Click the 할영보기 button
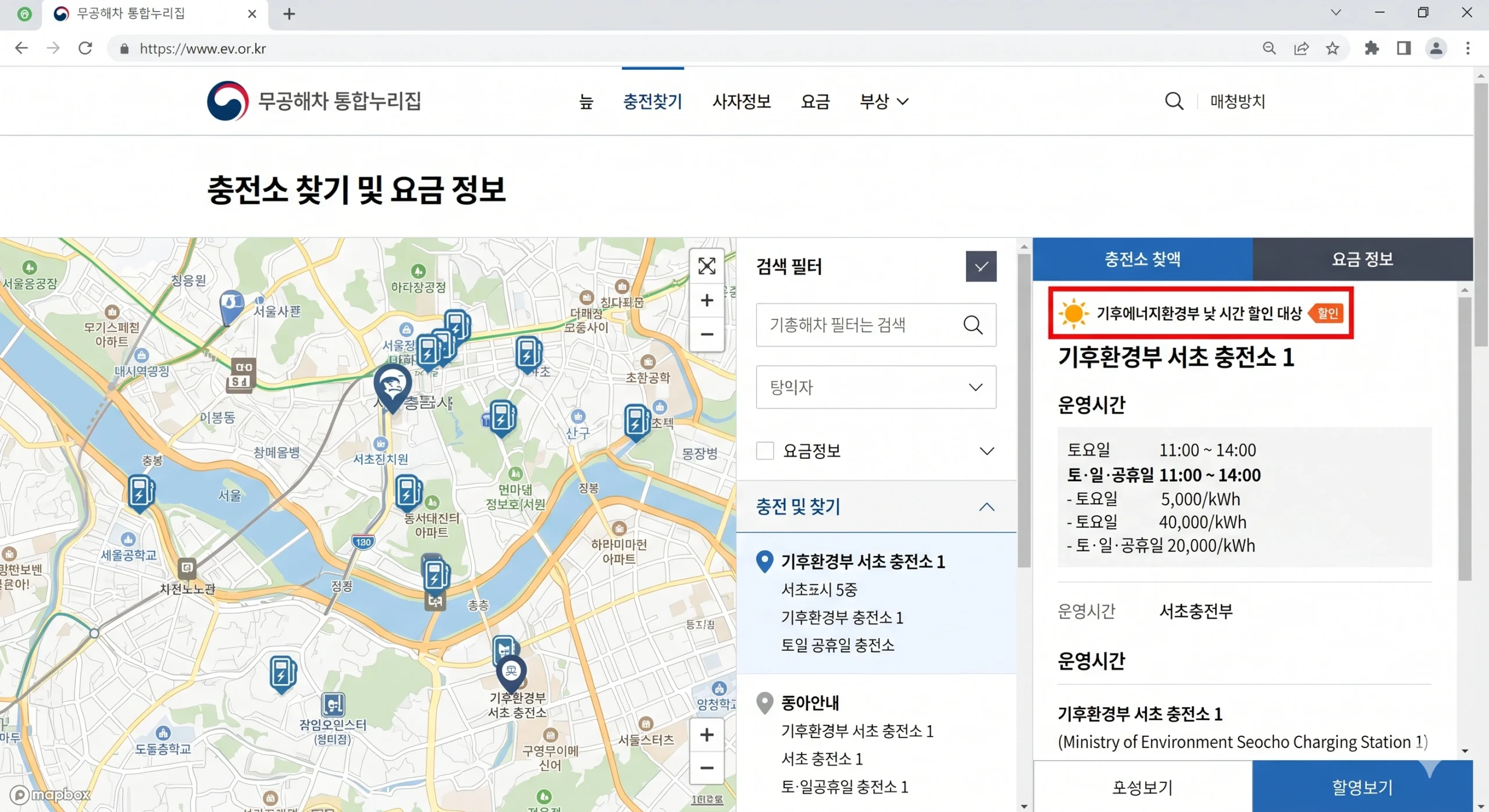 [1363, 786]
